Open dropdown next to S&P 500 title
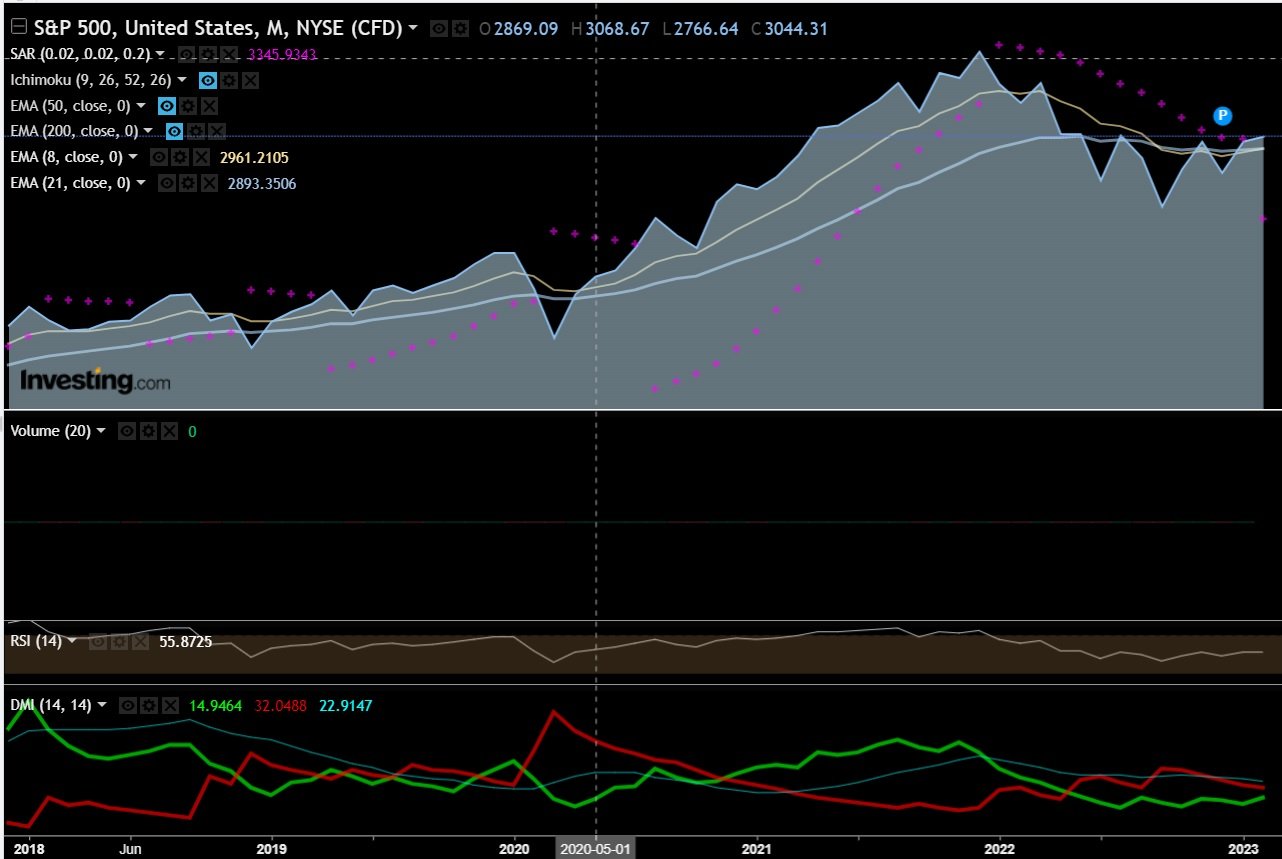Viewport: 1282px width, 859px height. click(413, 28)
